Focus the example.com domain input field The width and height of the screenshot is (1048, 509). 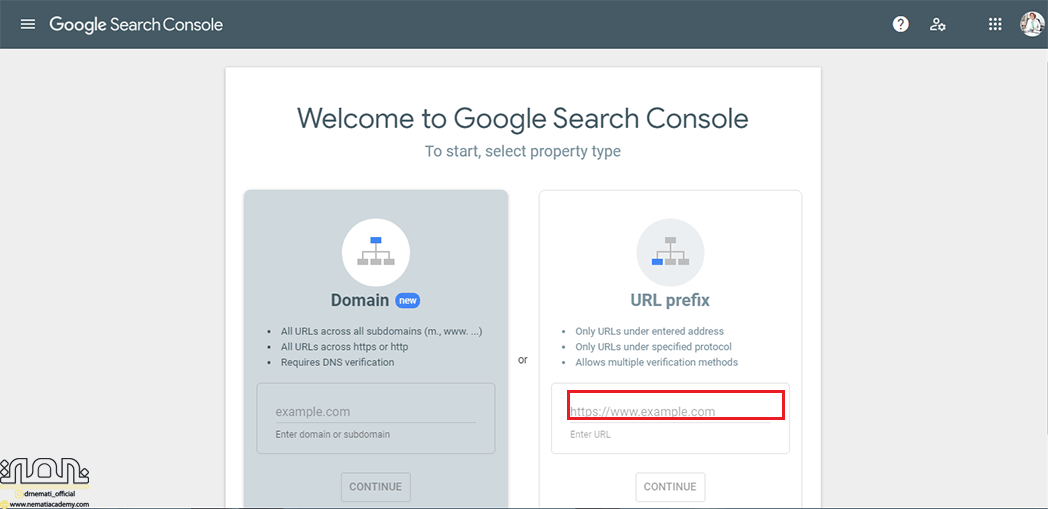pos(375,411)
